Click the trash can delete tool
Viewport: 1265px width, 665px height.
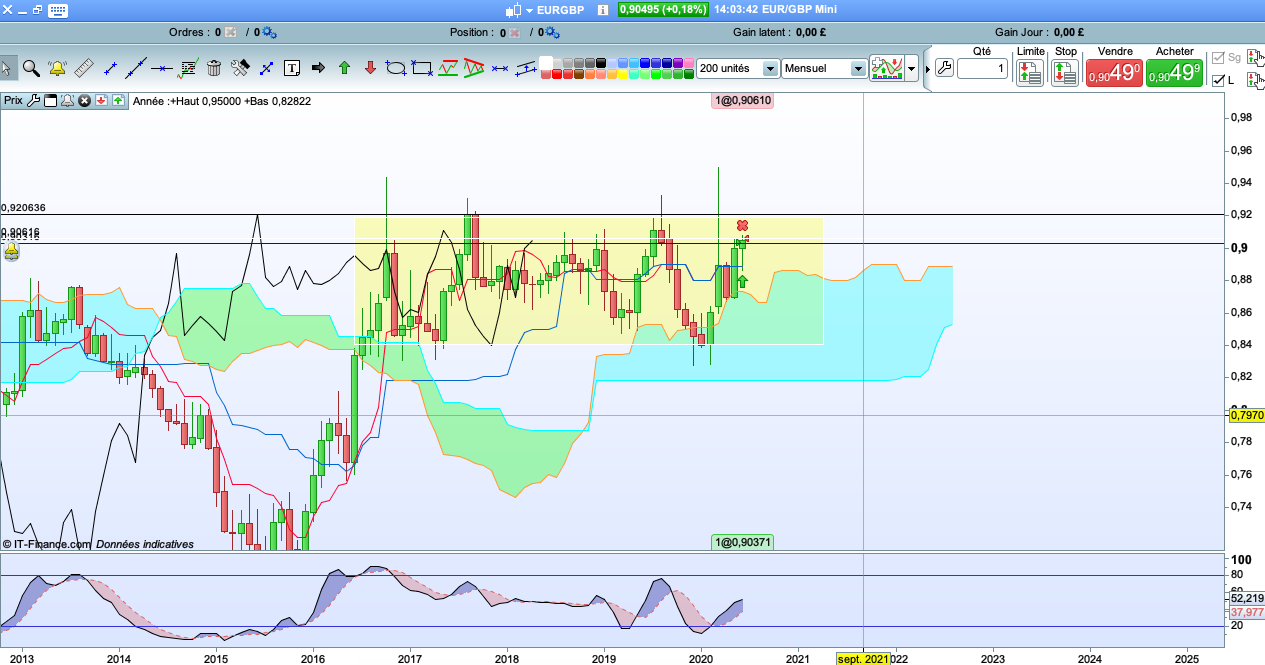tap(214, 69)
